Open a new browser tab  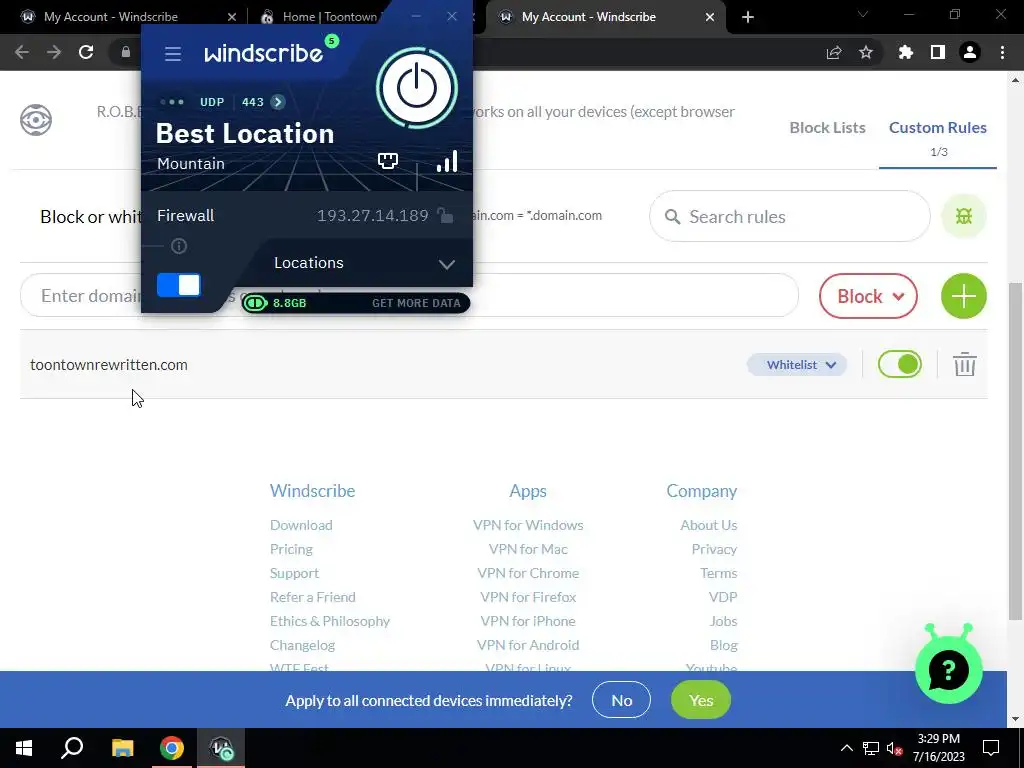click(748, 17)
